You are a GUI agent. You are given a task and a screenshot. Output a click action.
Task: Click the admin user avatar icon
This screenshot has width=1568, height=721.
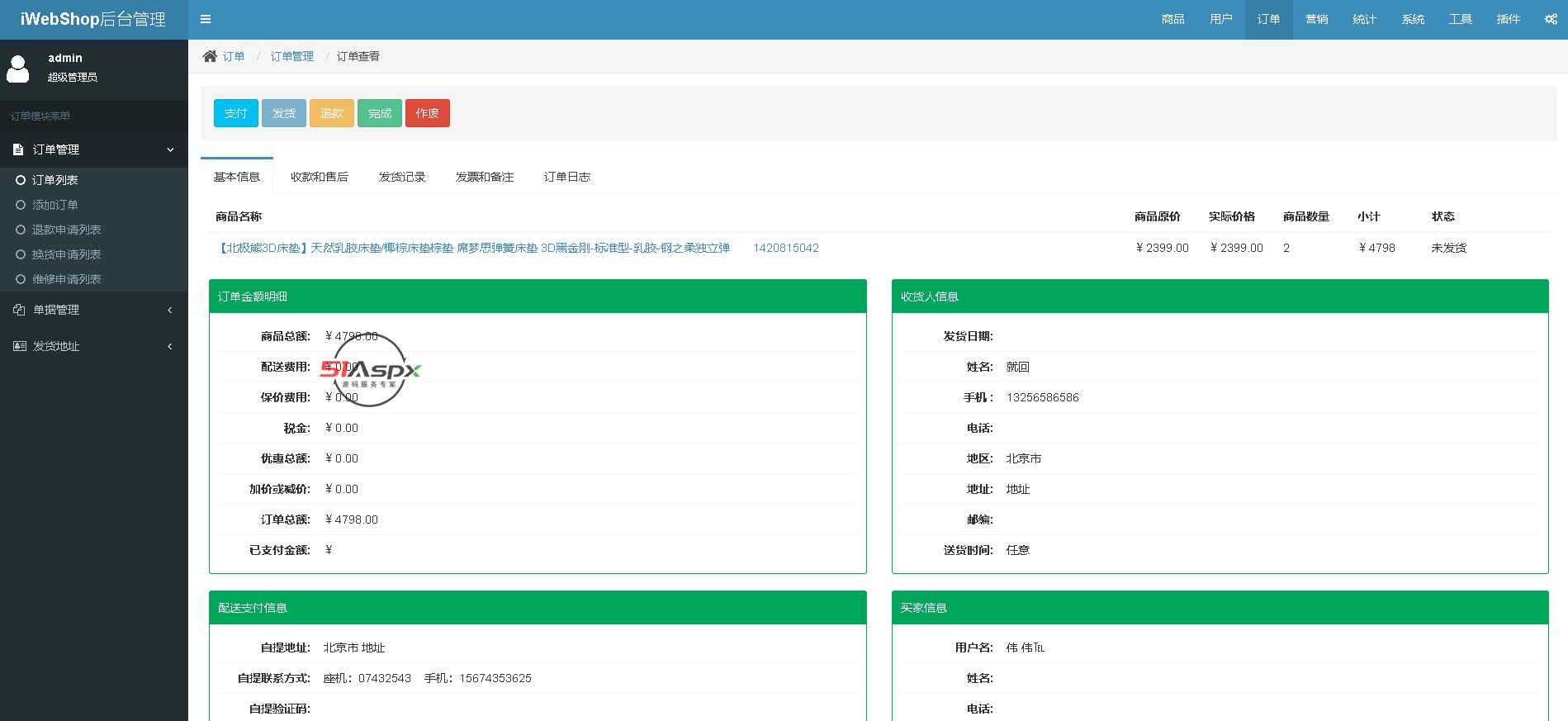coord(17,68)
